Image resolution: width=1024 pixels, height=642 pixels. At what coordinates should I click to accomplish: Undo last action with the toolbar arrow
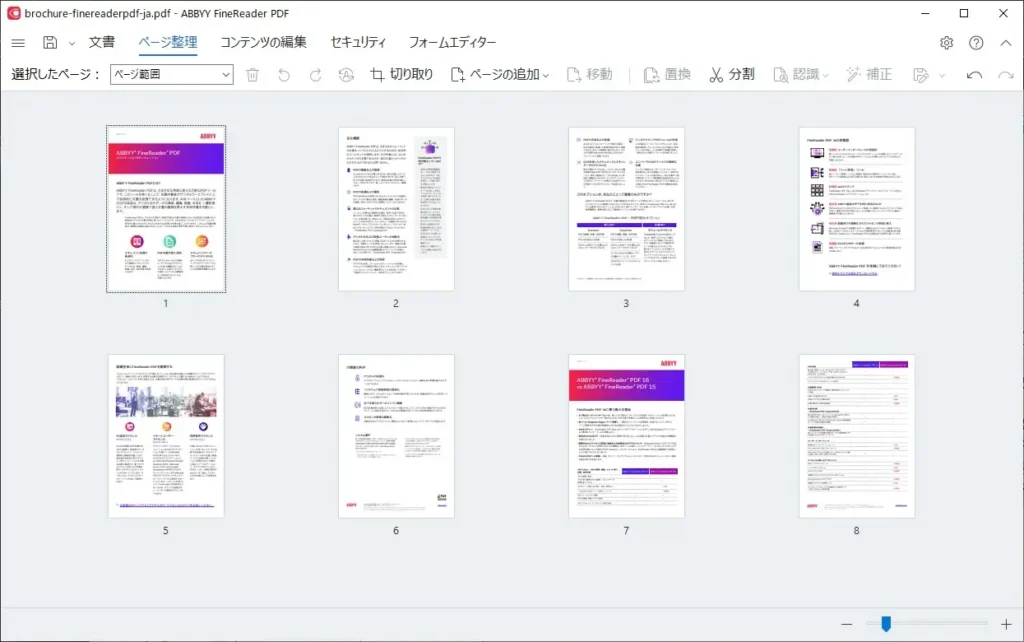click(x=974, y=75)
